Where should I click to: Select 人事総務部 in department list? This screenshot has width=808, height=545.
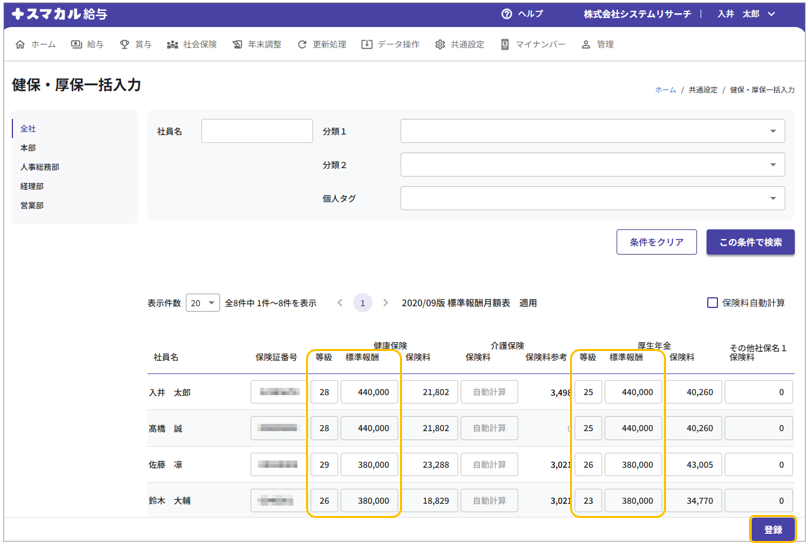40,167
